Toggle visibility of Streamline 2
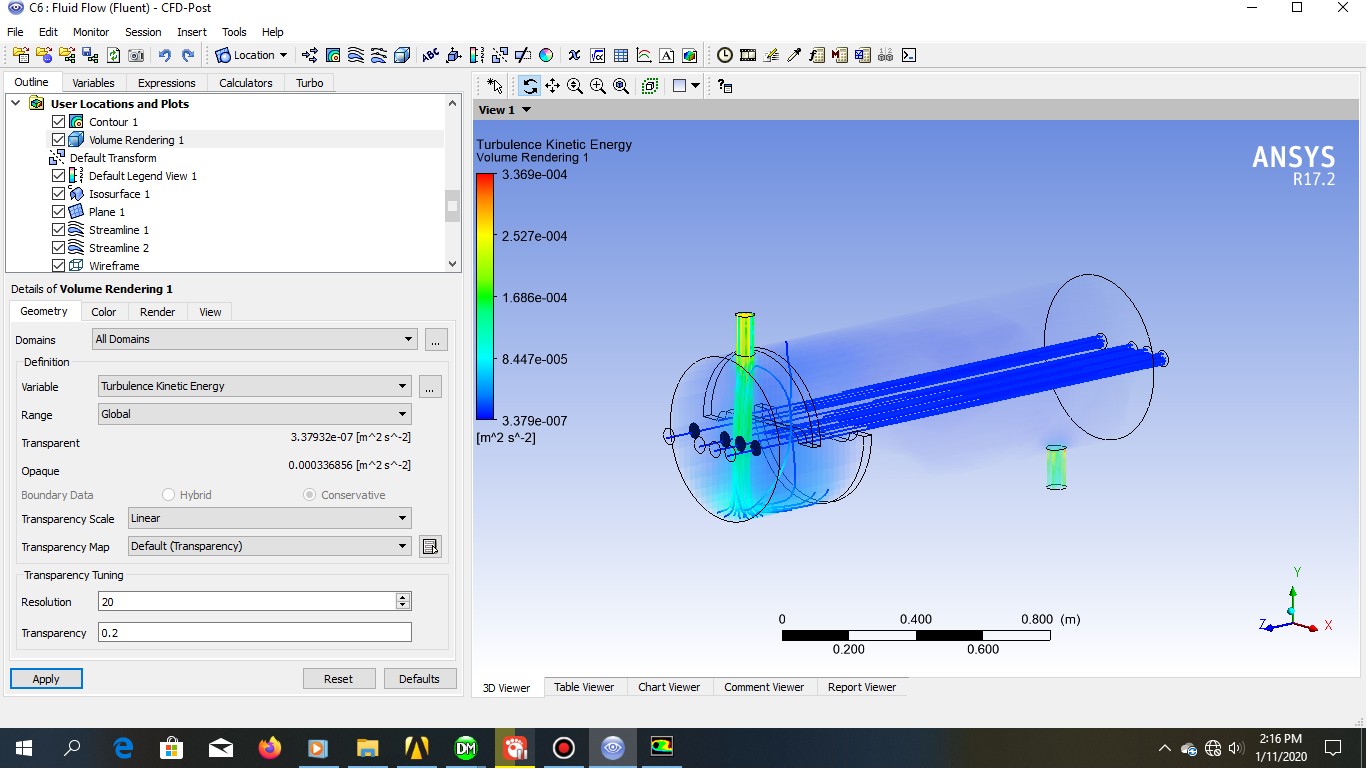 [58, 247]
